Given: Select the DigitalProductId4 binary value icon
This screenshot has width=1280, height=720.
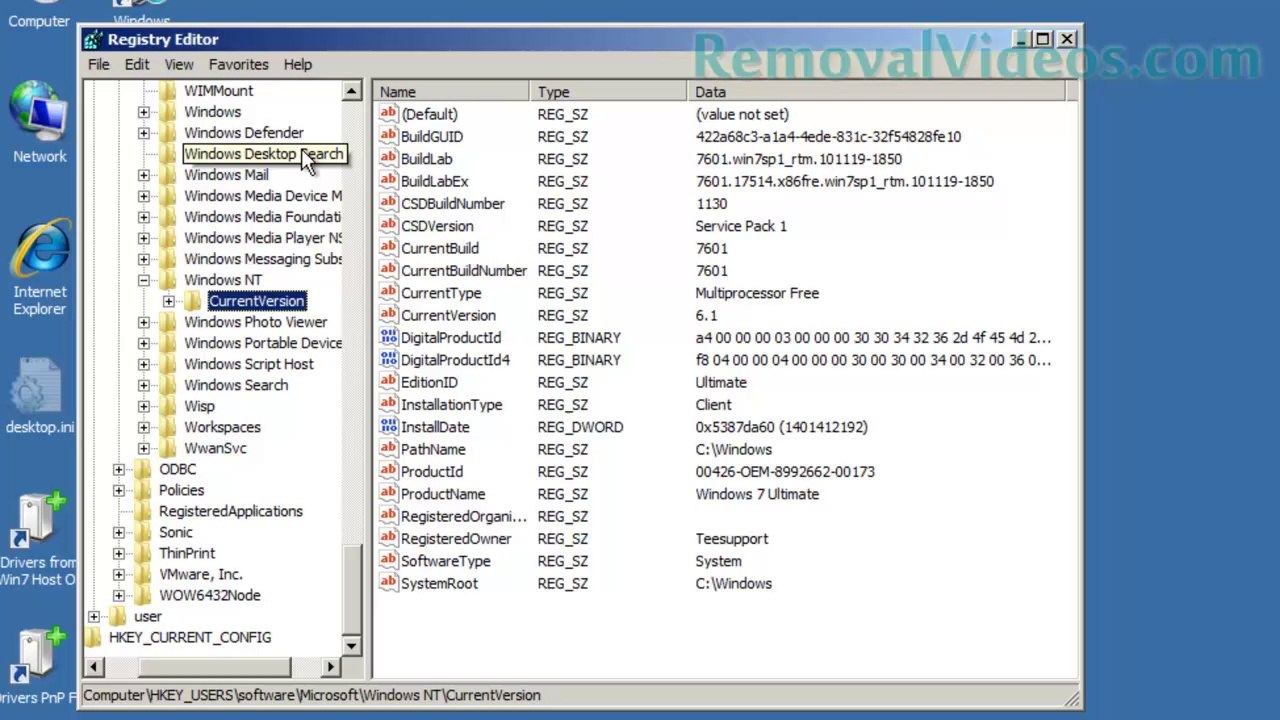Looking at the screenshot, I should tap(388, 359).
